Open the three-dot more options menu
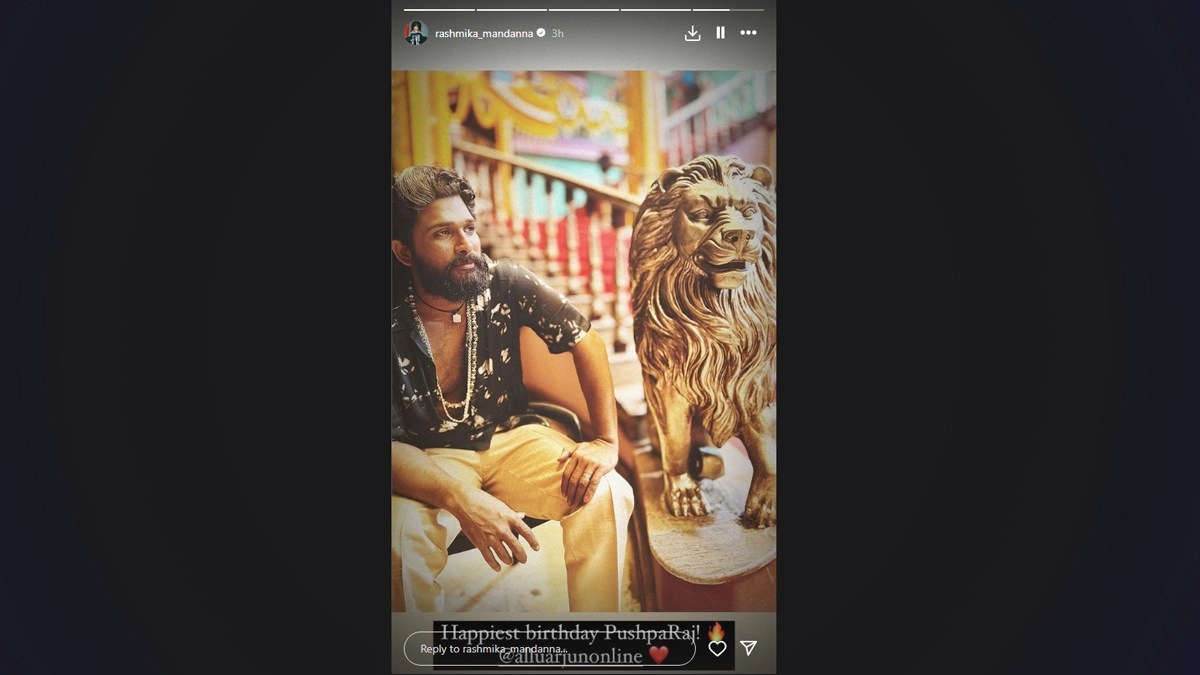The width and height of the screenshot is (1200, 675). 748,33
